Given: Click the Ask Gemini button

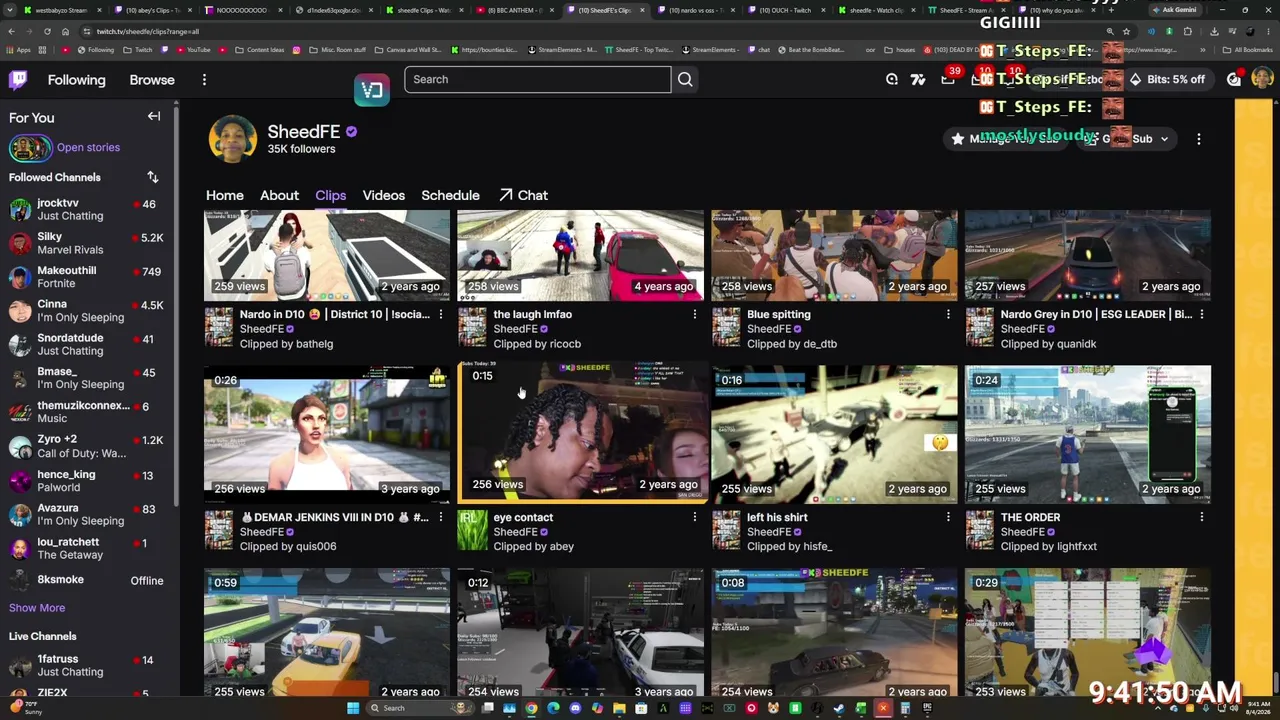Looking at the screenshot, I should (x=1174, y=10).
